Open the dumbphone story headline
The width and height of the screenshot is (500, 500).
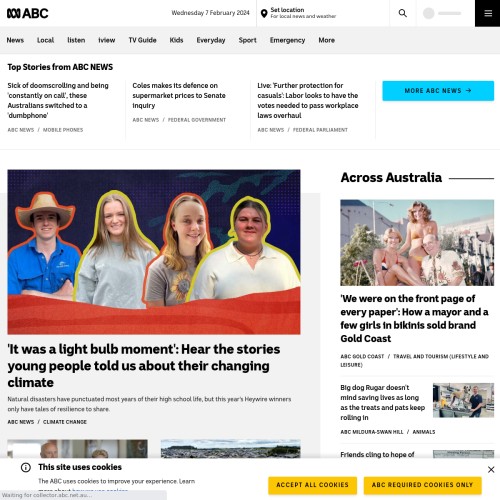(58, 100)
